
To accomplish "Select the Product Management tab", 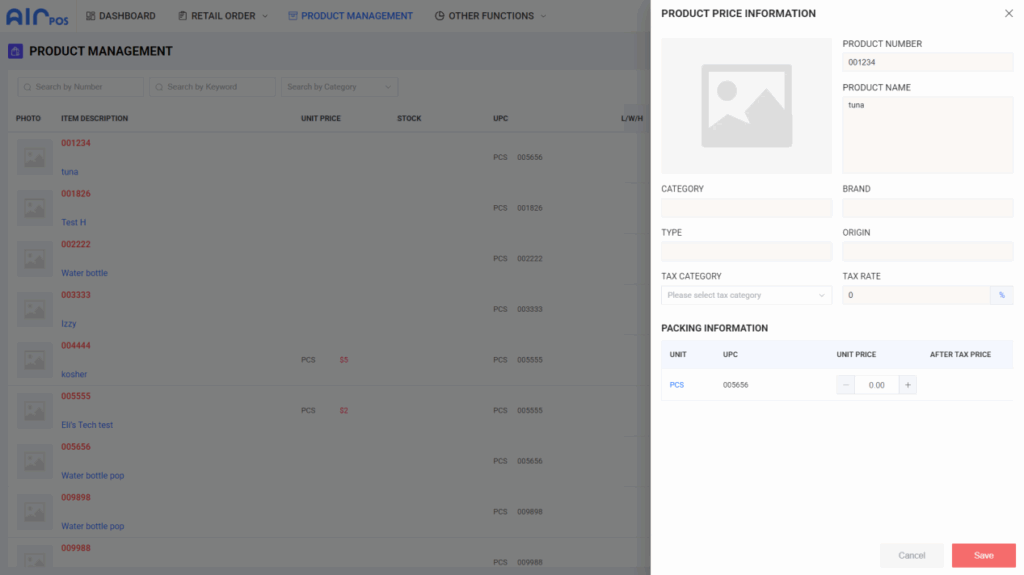I will point(350,16).
